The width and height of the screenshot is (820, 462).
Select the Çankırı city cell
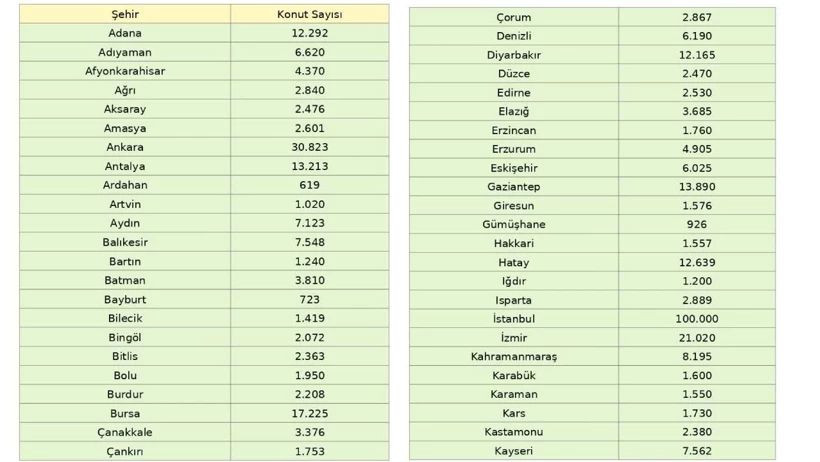point(125,451)
